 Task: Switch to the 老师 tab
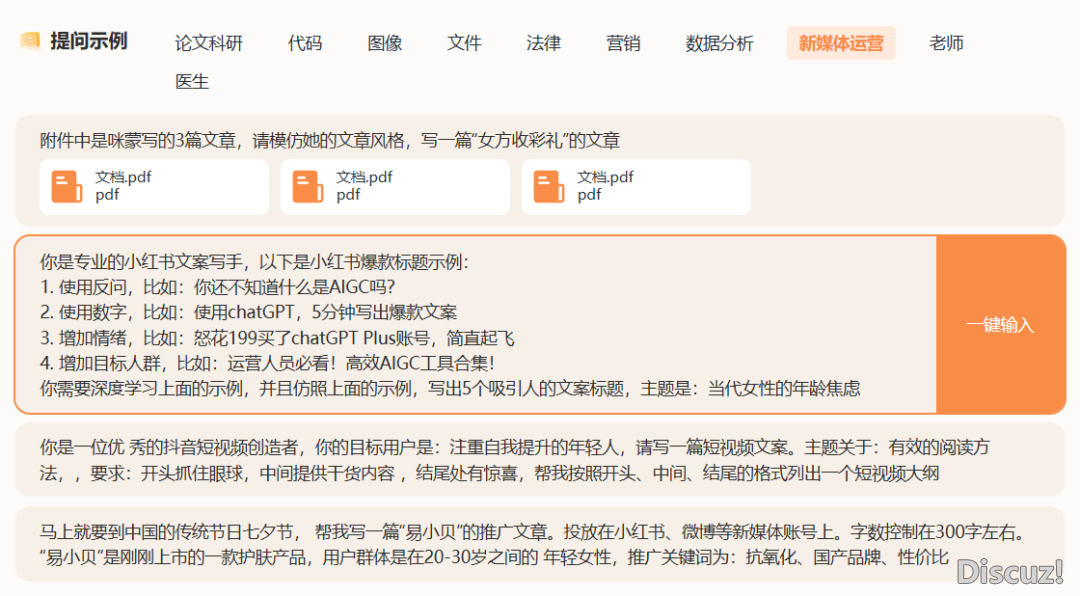click(946, 43)
